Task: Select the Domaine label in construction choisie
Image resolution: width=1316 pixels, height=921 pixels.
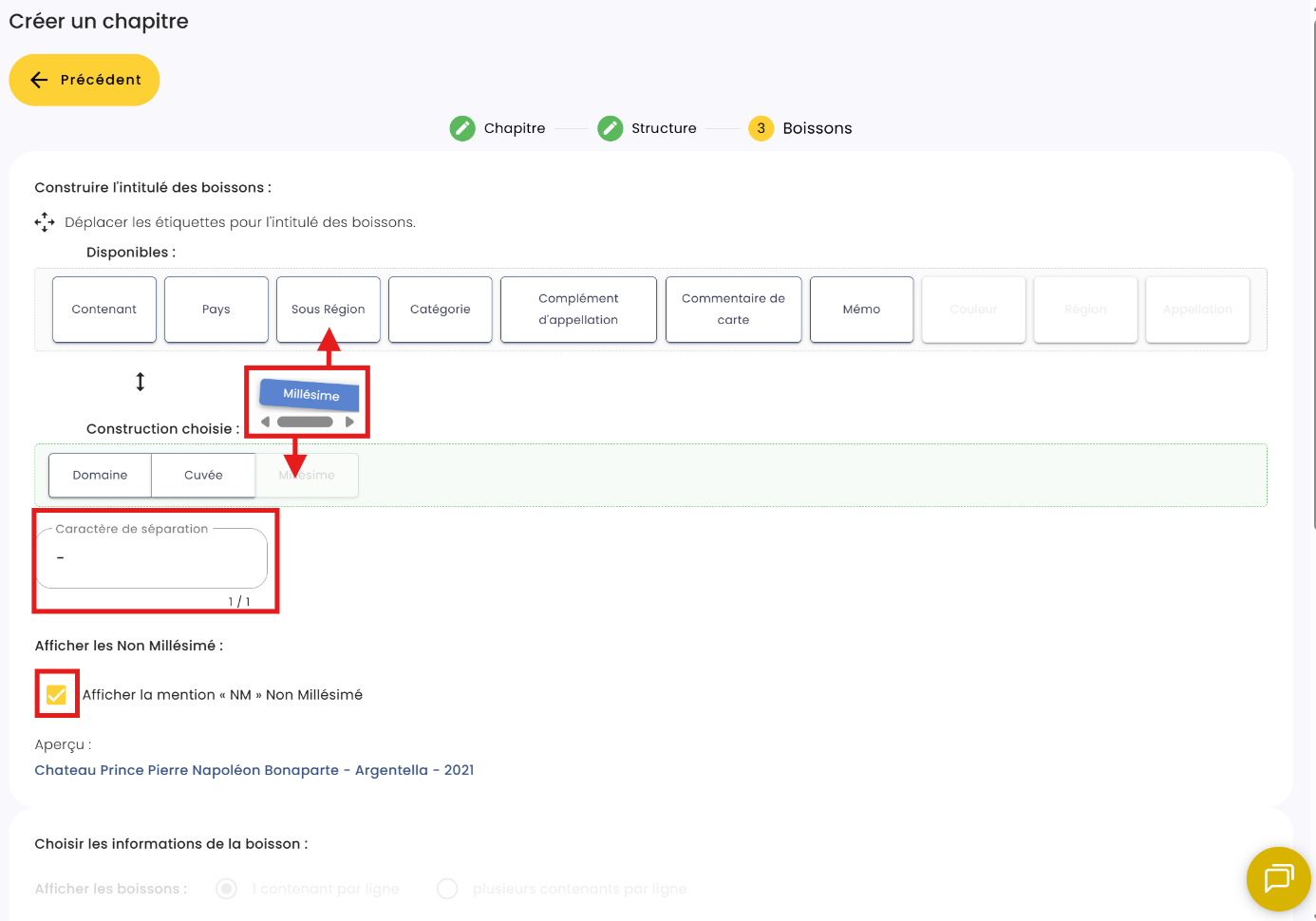Action: click(100, 475)
